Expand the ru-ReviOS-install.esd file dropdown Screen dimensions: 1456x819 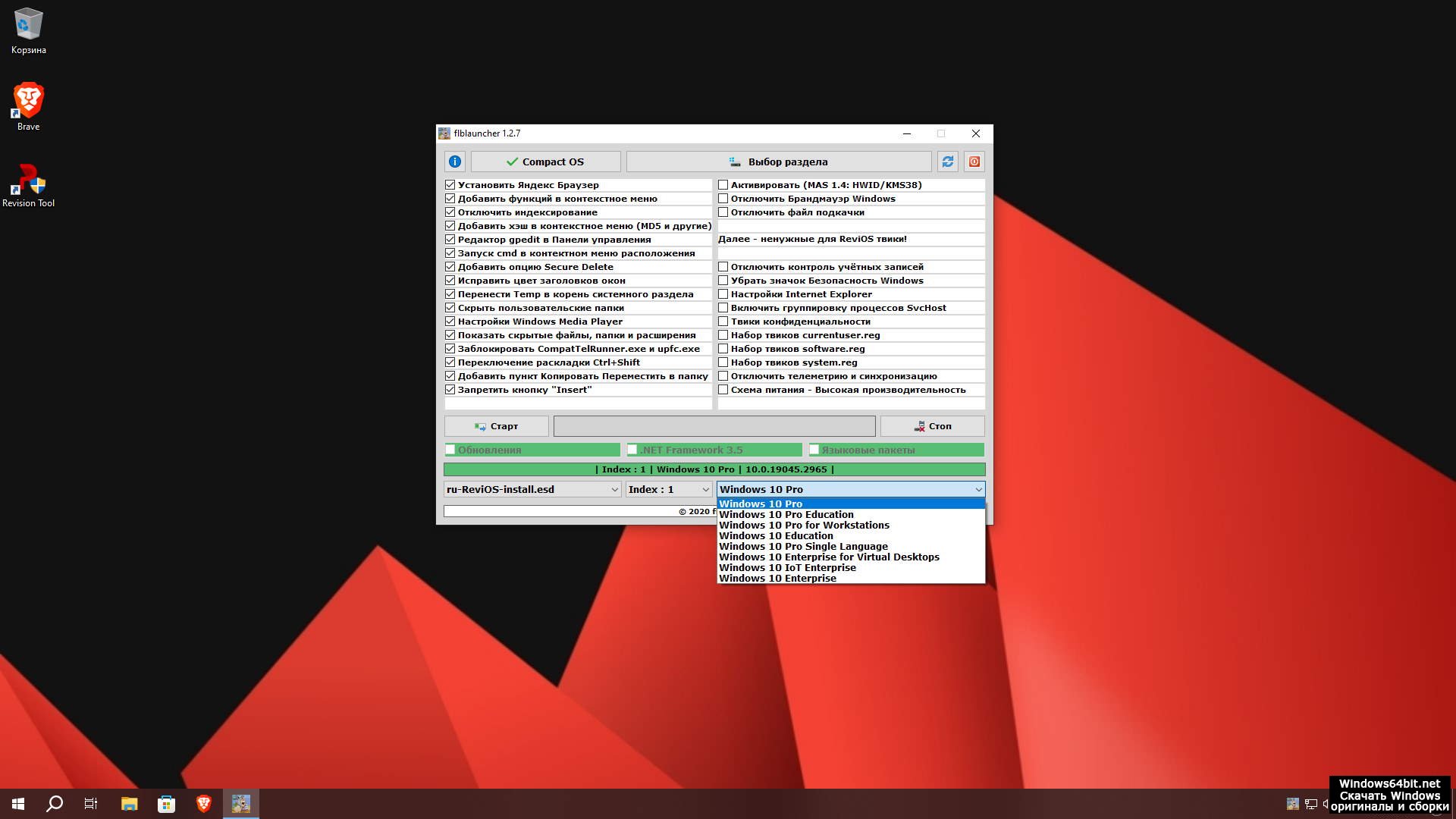pos(614,490)
